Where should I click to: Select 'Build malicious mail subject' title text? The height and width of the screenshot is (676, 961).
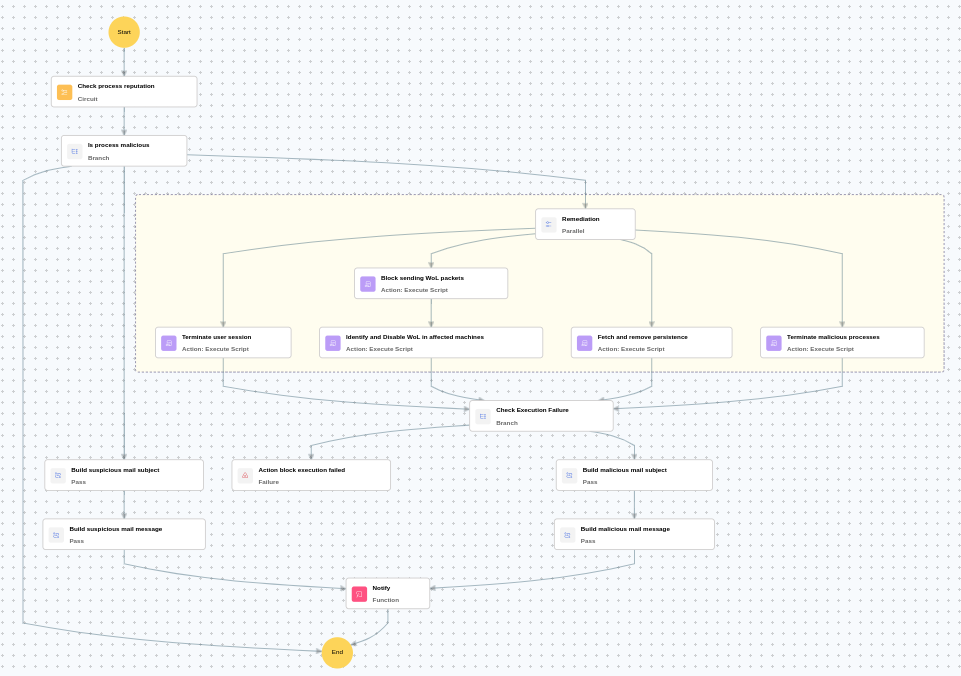[x=625, y=470]
